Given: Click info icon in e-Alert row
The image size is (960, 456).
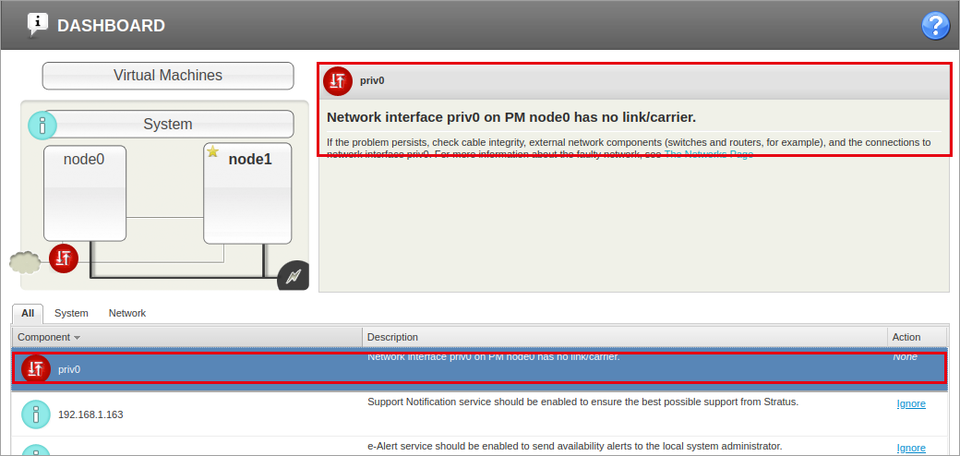Looking at the screenshot, I should (x=36, y=450).
